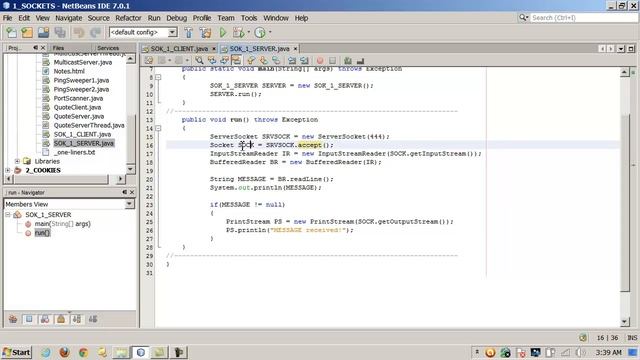Toggle Sort by Source in Navigator

(93, 319)
